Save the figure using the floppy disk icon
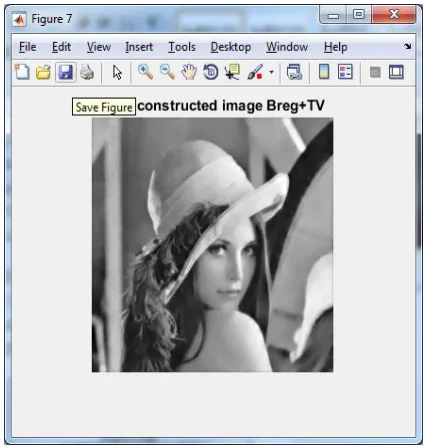The width and height of the screenshot is (424, 446). click(x=65, y=72)
